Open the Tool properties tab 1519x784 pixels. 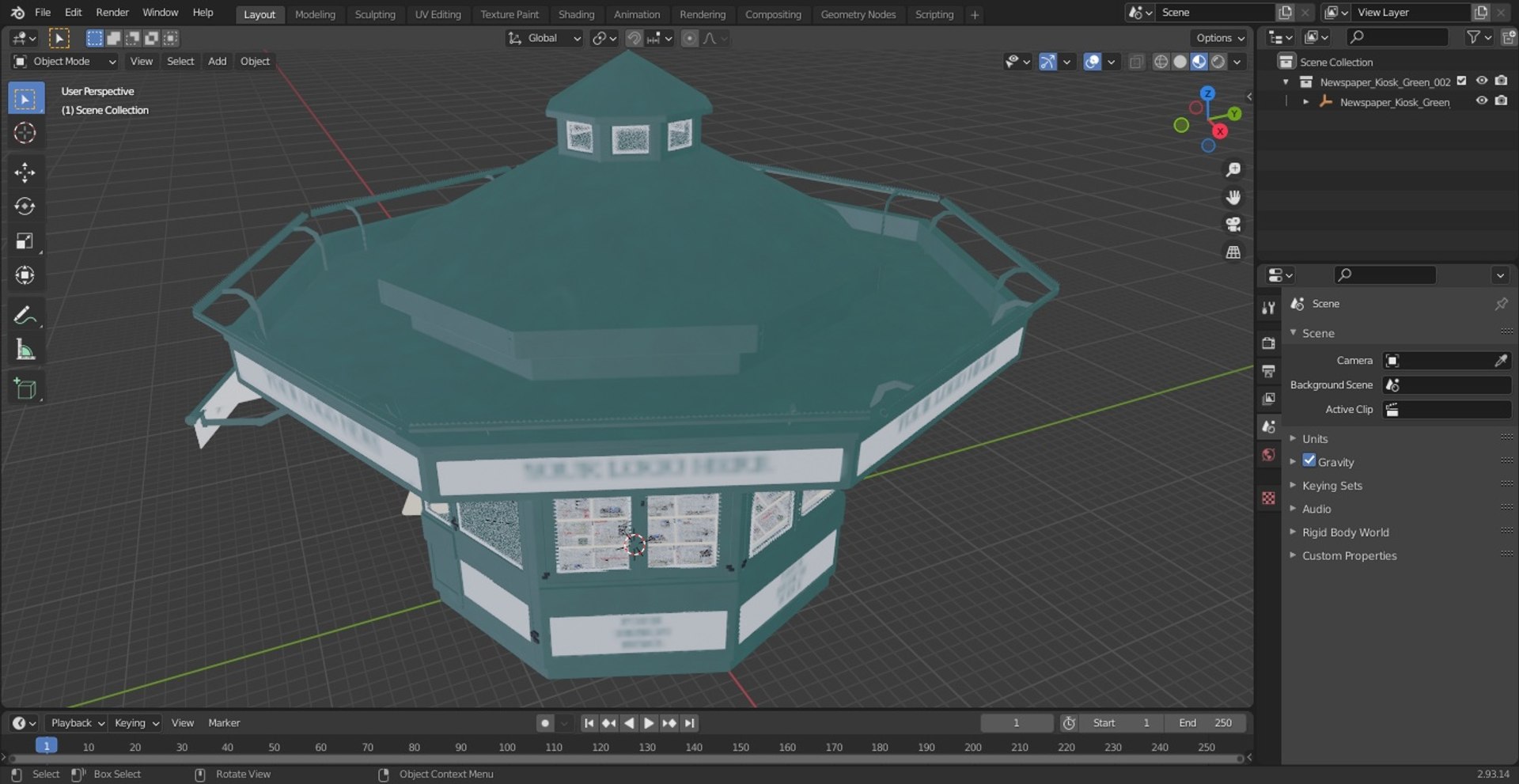1269,307
